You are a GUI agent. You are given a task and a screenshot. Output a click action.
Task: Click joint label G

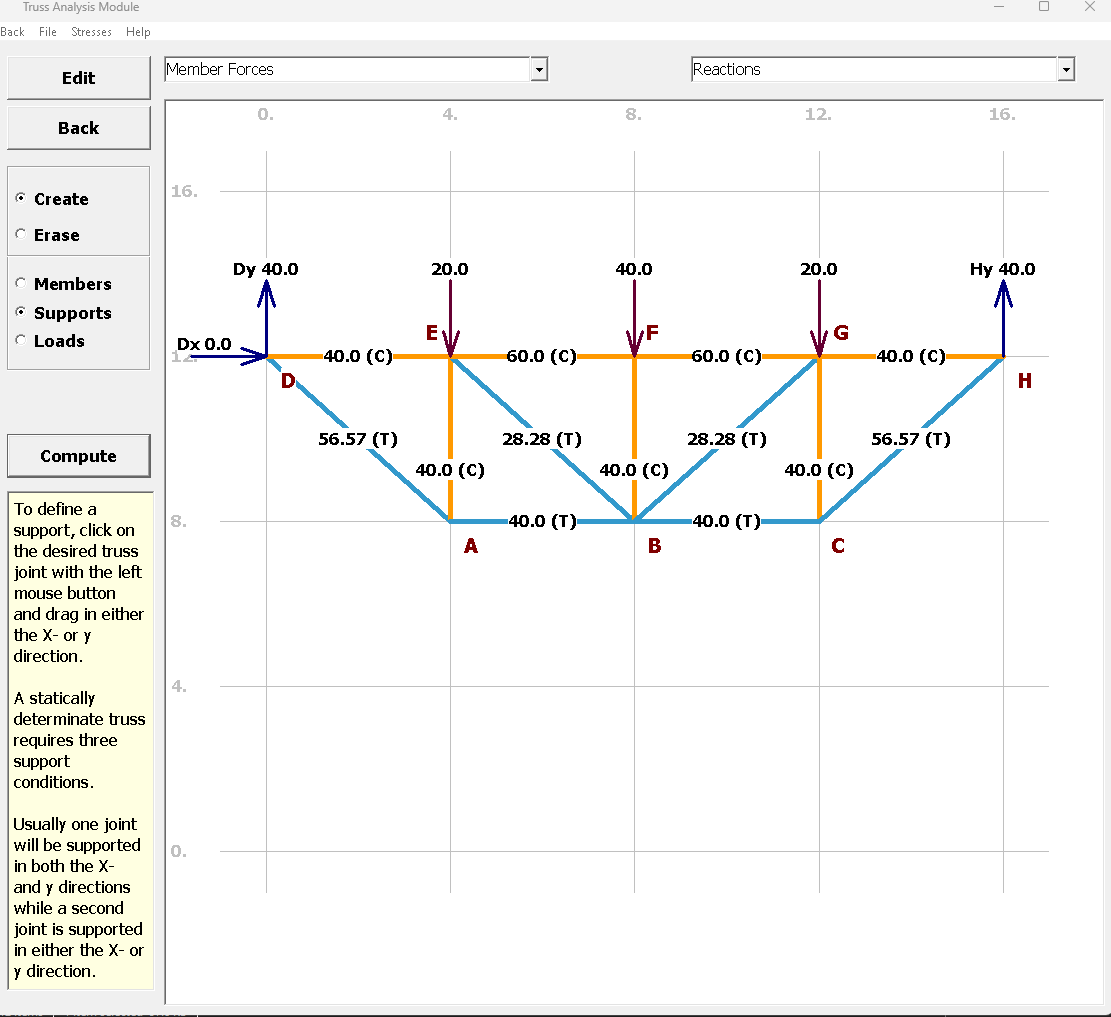coord(841,332)
